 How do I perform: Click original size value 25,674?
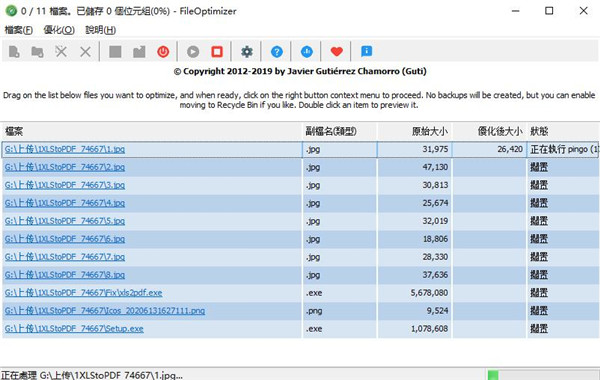coord(435,203)
